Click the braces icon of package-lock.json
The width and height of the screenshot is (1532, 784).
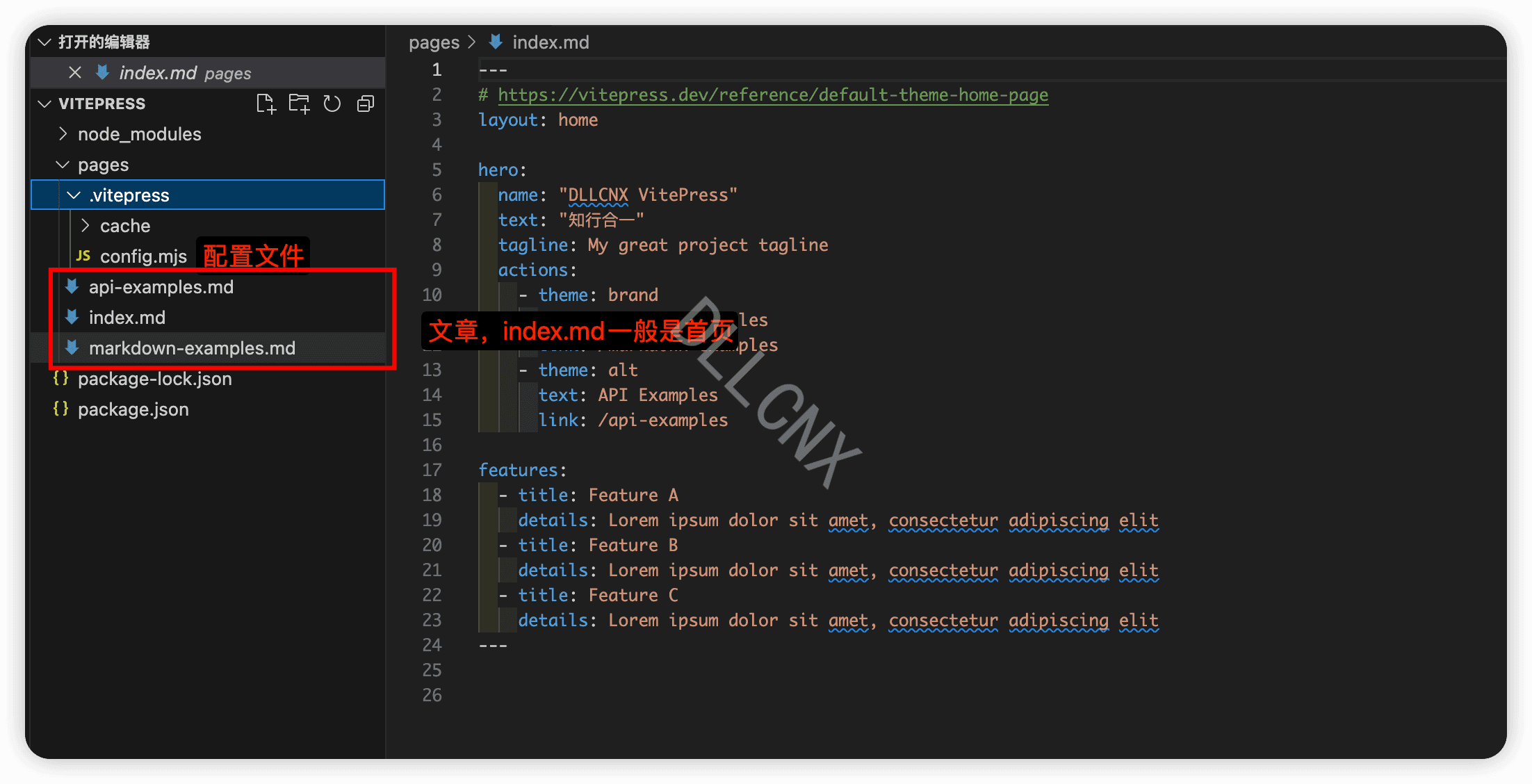tap(61, 378)
